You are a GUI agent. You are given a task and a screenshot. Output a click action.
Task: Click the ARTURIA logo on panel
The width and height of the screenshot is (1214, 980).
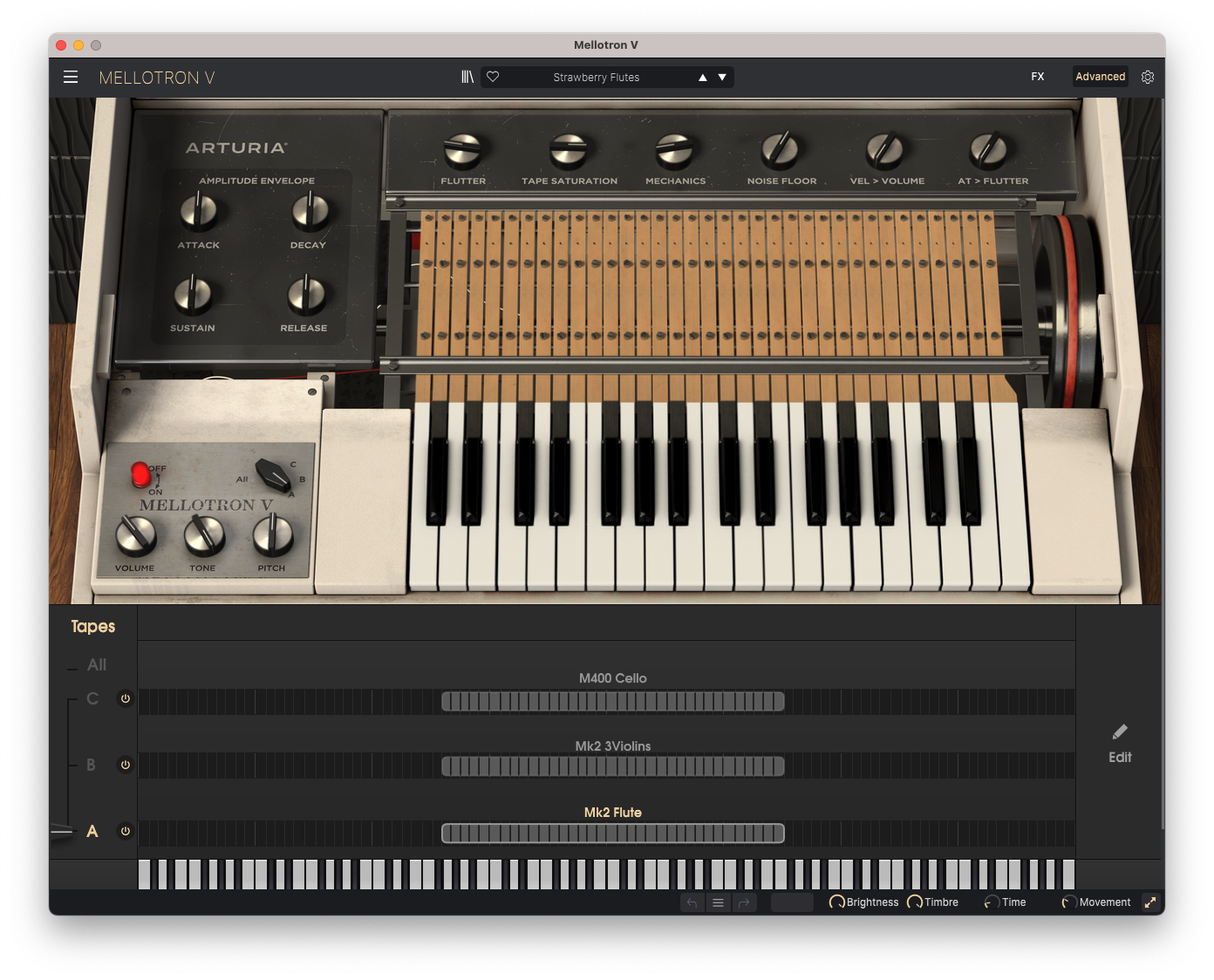[x=236, y=148]
